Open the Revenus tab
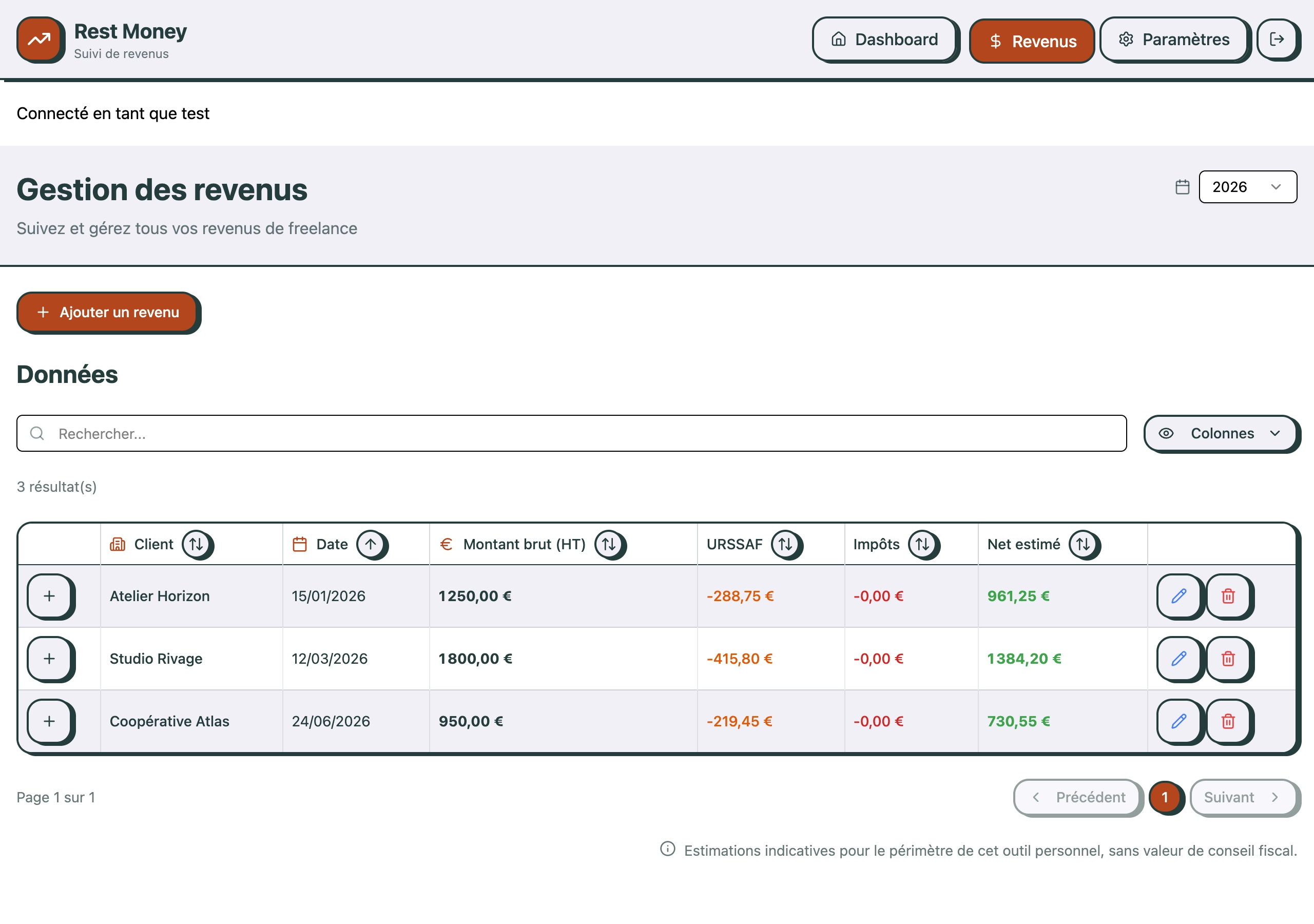This screenshot has width=1314, height=924. (1031, 41)
